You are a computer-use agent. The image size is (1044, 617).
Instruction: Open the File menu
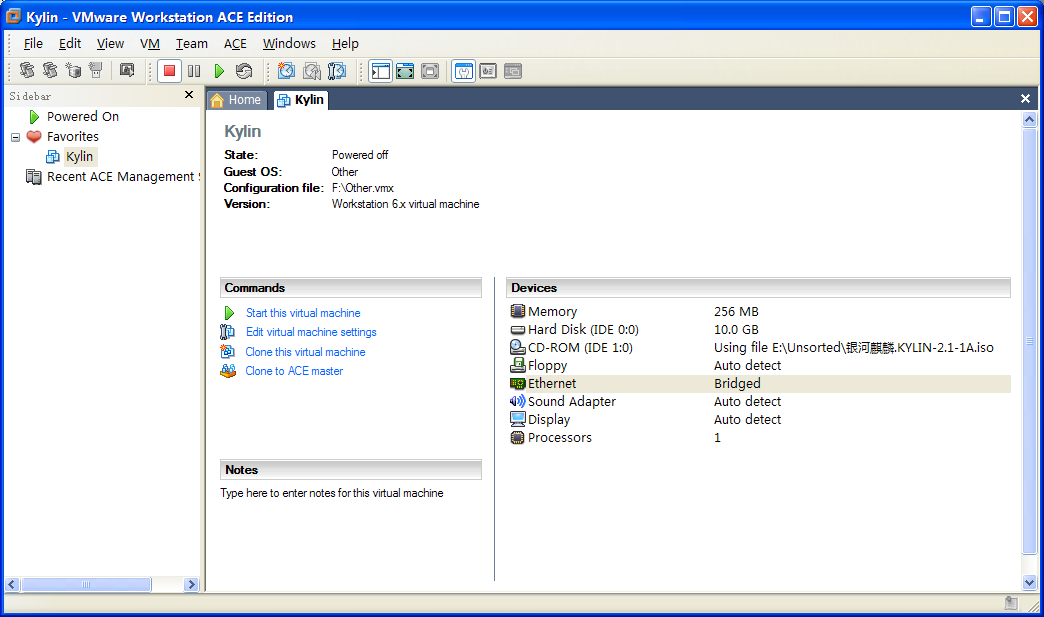(x=33, y=43)
